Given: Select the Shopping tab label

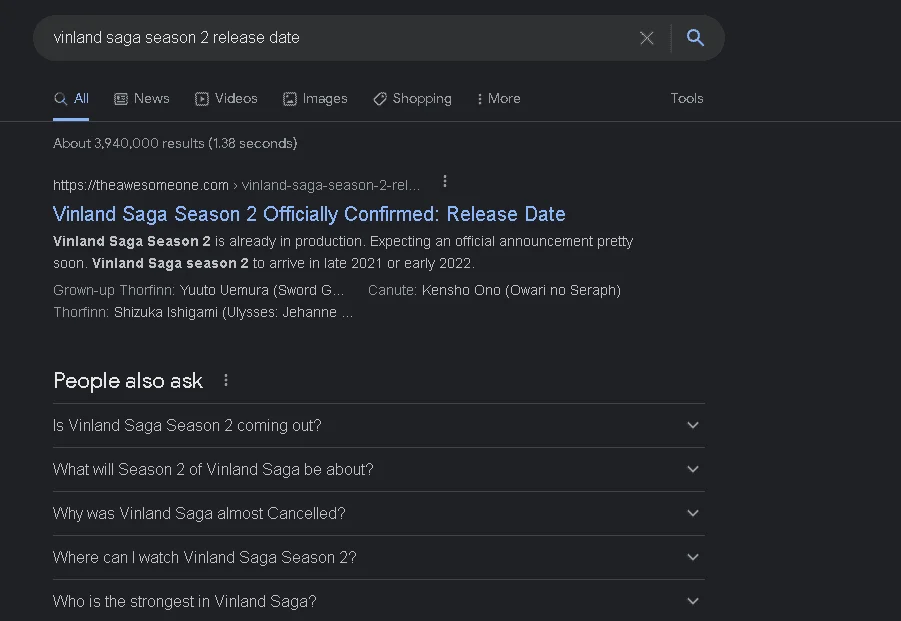Looking at the screenshot, I should coord(422,99).
